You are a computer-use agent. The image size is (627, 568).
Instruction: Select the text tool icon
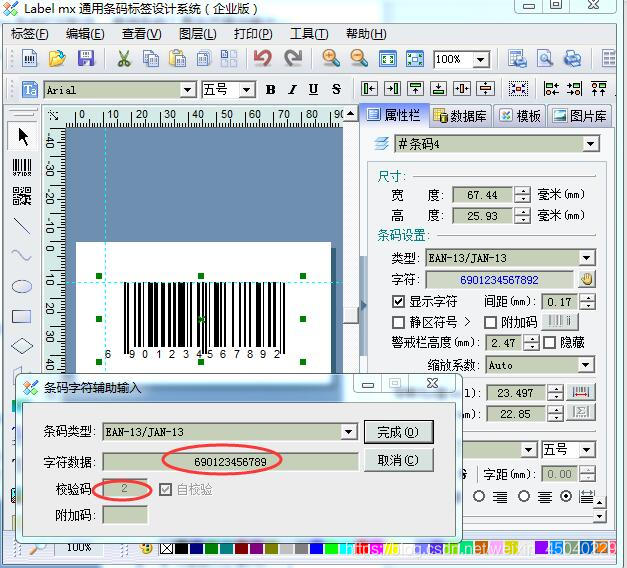[x=30, y=90]
